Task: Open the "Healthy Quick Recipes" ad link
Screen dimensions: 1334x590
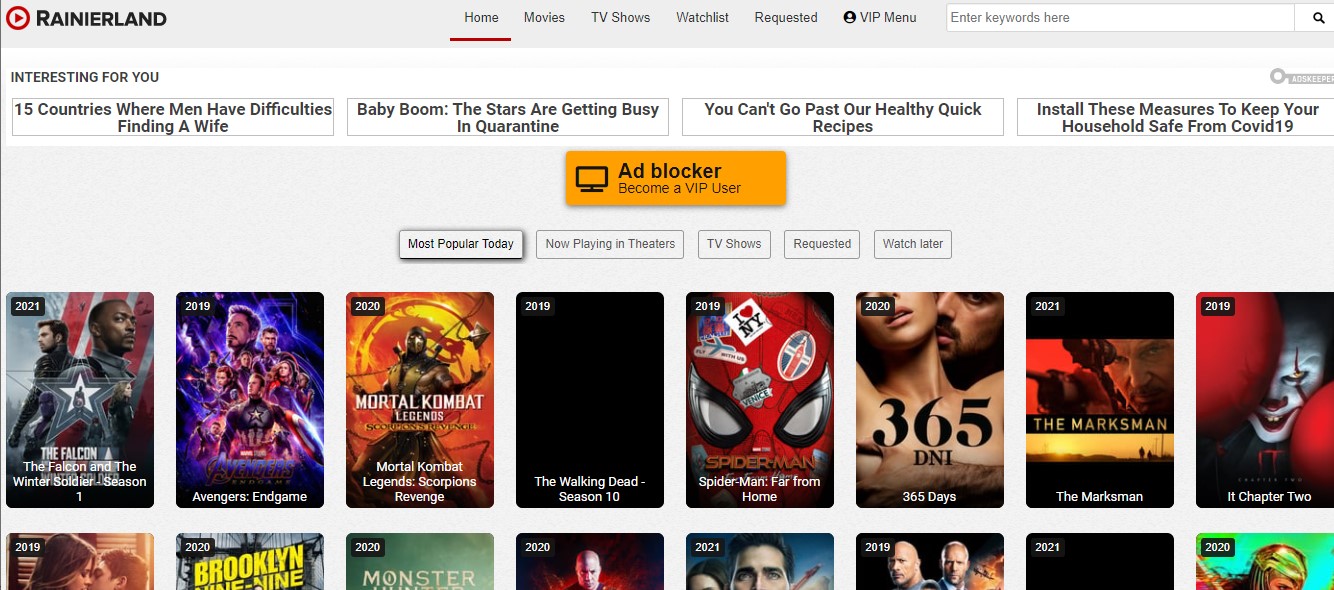Action: click(x=843, y=117)
